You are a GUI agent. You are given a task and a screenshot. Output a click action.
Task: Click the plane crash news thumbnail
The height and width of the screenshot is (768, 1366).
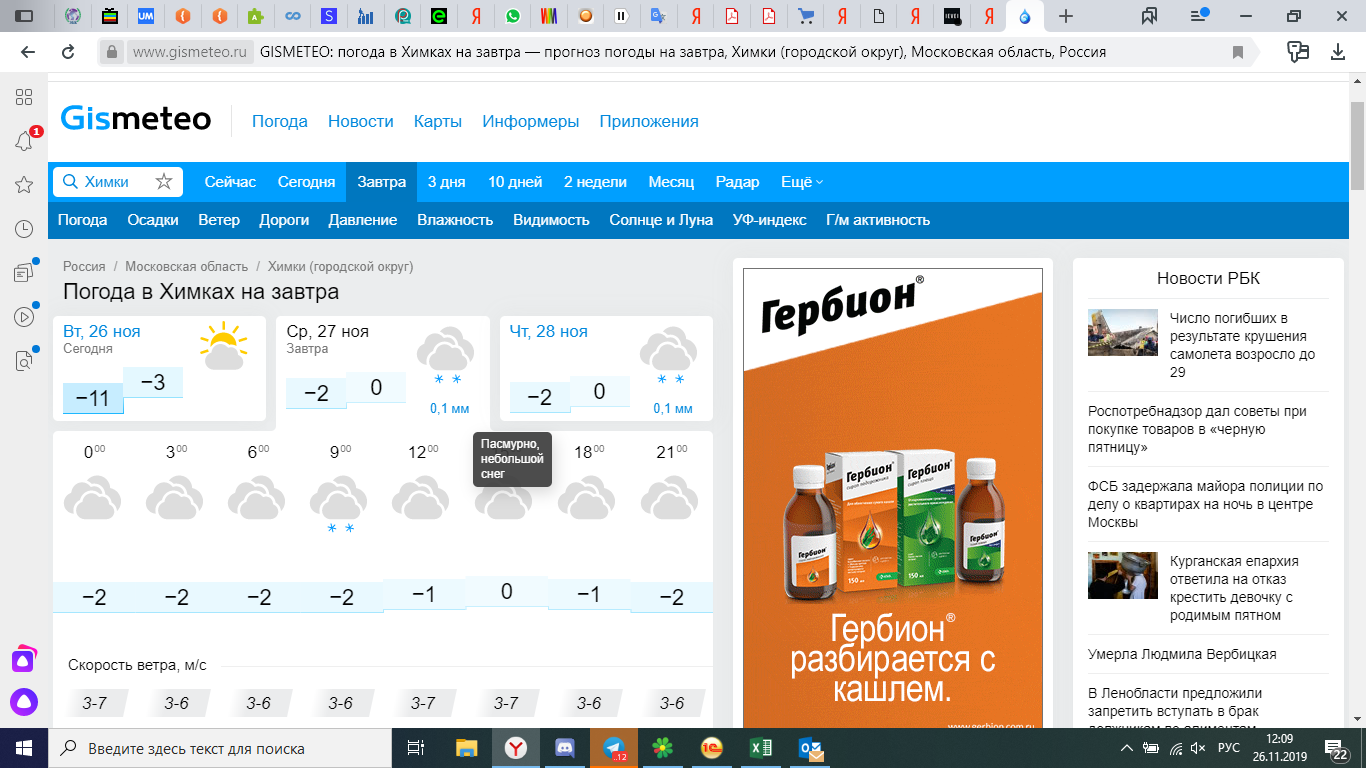click(1123, 332)
